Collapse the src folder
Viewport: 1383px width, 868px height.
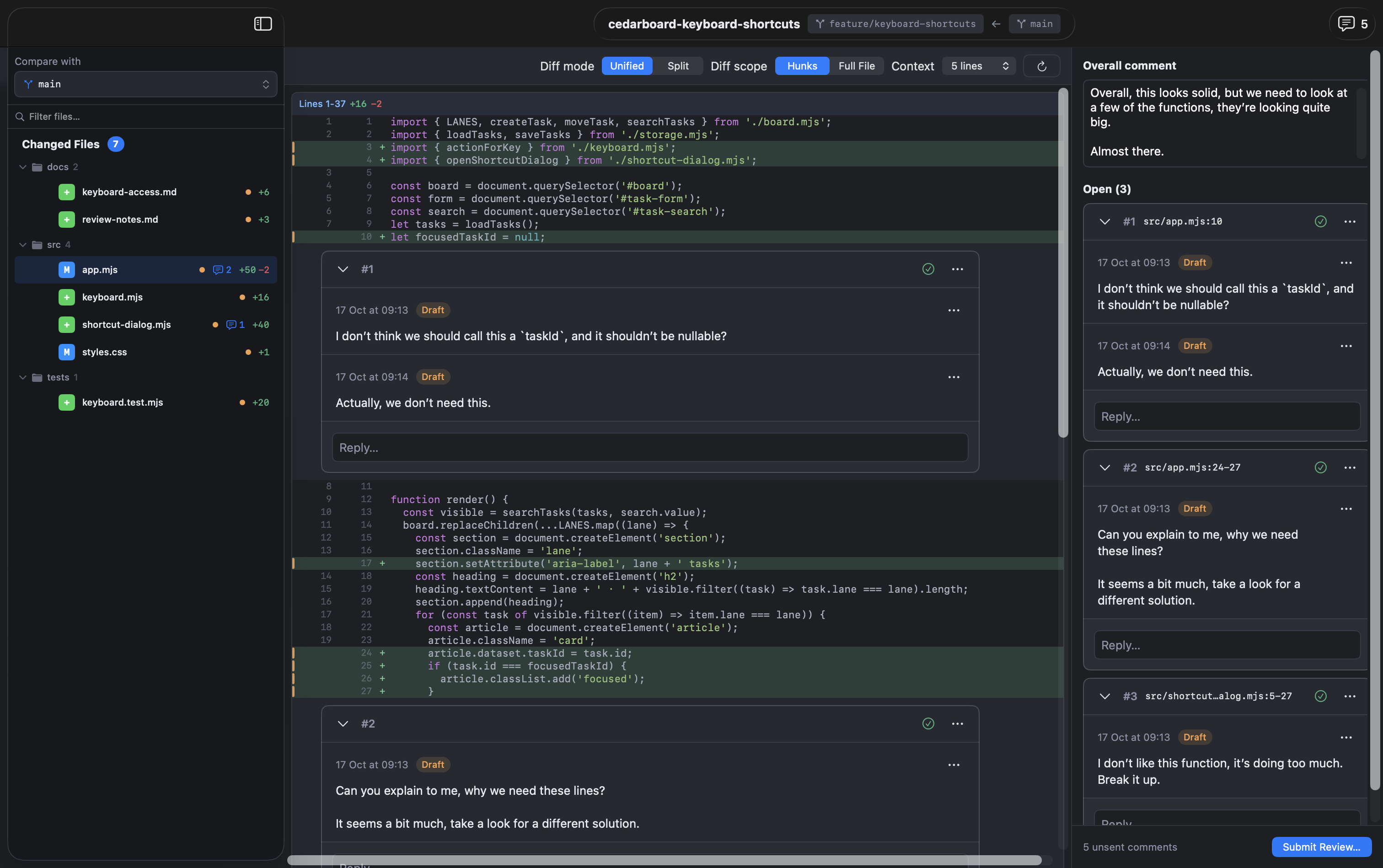click(23, 245)
